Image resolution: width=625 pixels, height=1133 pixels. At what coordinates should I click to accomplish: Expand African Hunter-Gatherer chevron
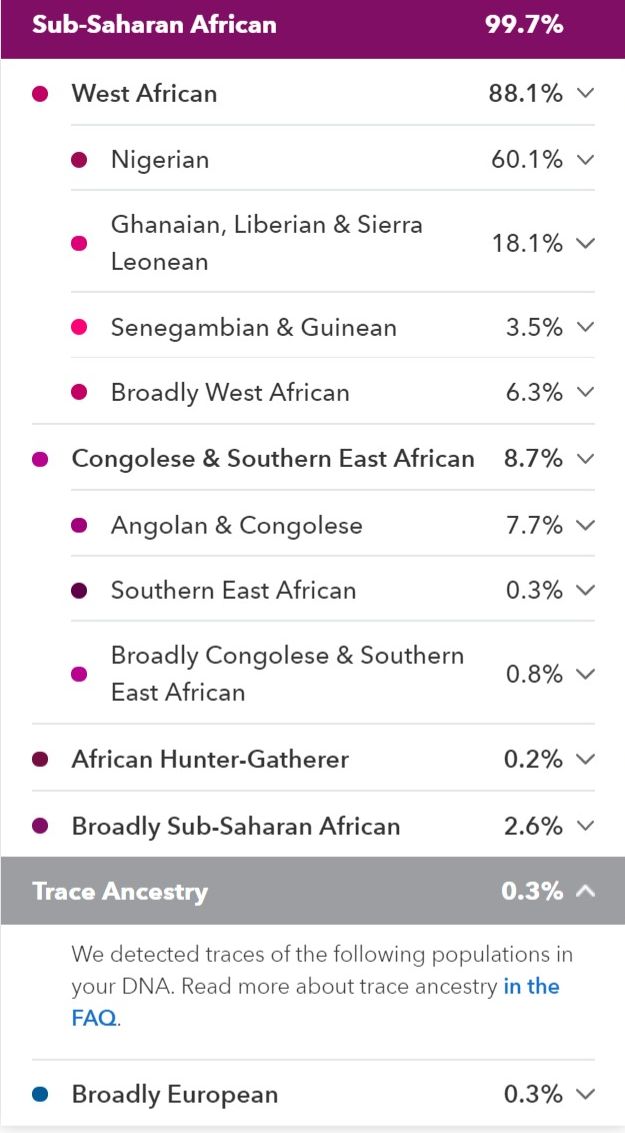(x=586, y=759)
